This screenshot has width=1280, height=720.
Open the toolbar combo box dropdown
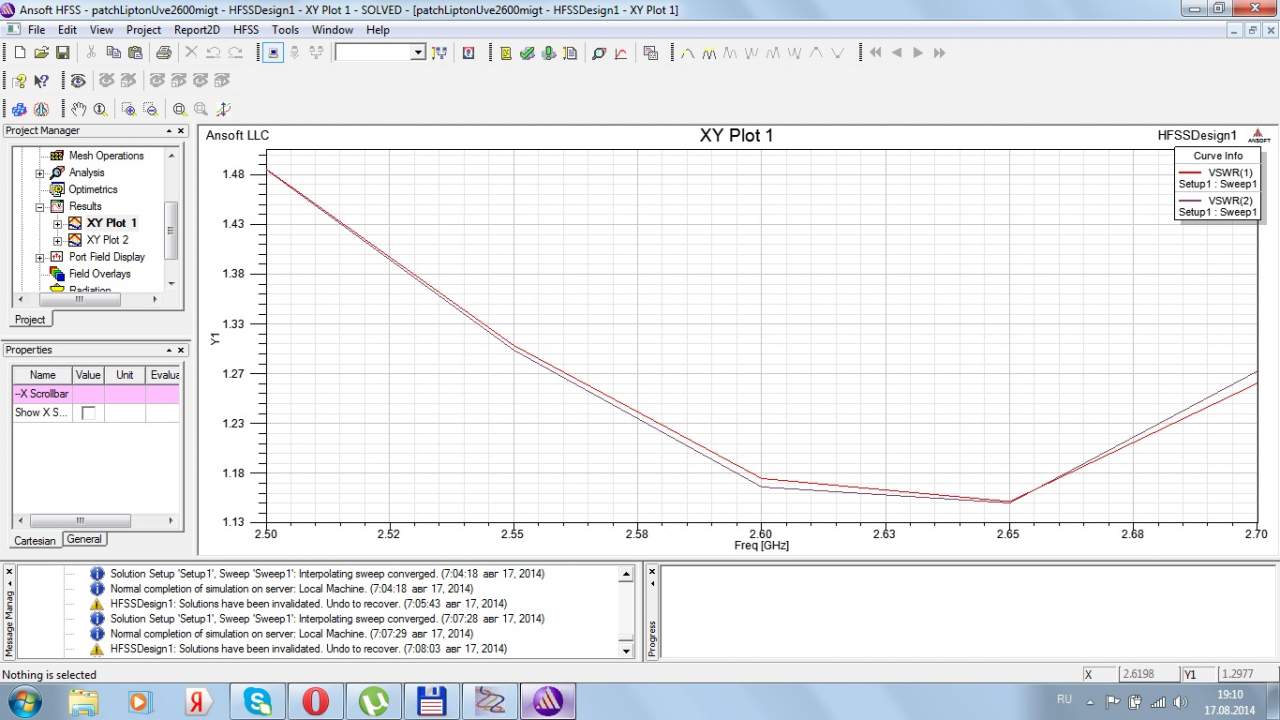click(418, 53)
